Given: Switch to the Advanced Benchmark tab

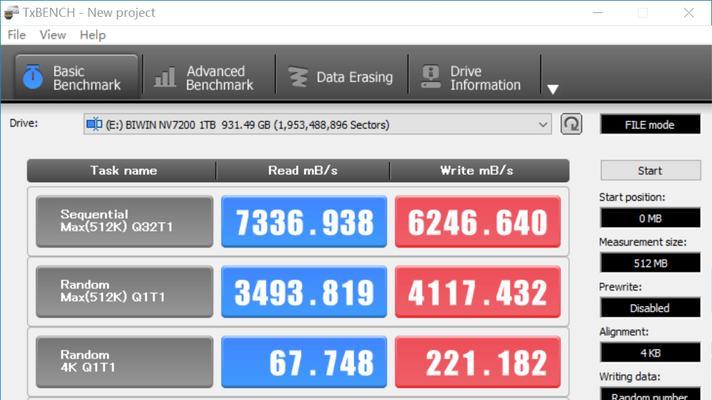Looking at the screenshot, I should coord(209,77).
